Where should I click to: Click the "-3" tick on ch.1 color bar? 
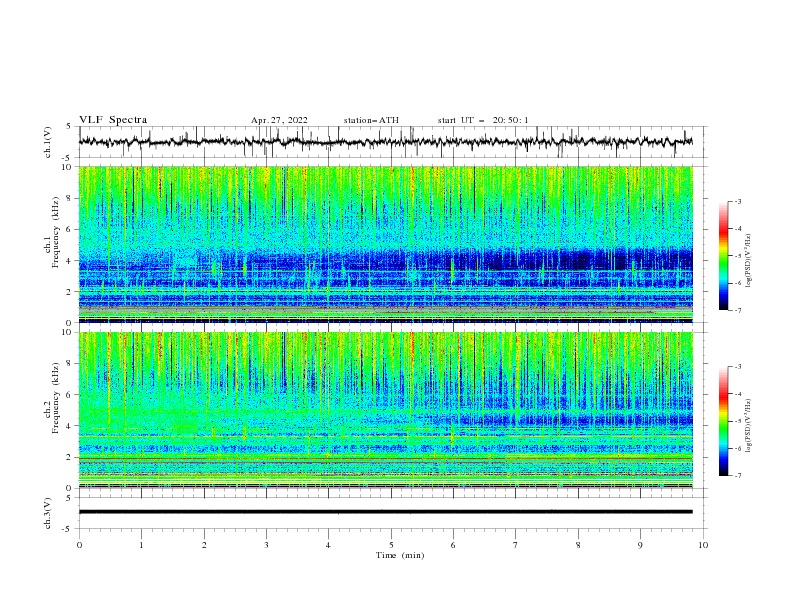tap(738, 201)
